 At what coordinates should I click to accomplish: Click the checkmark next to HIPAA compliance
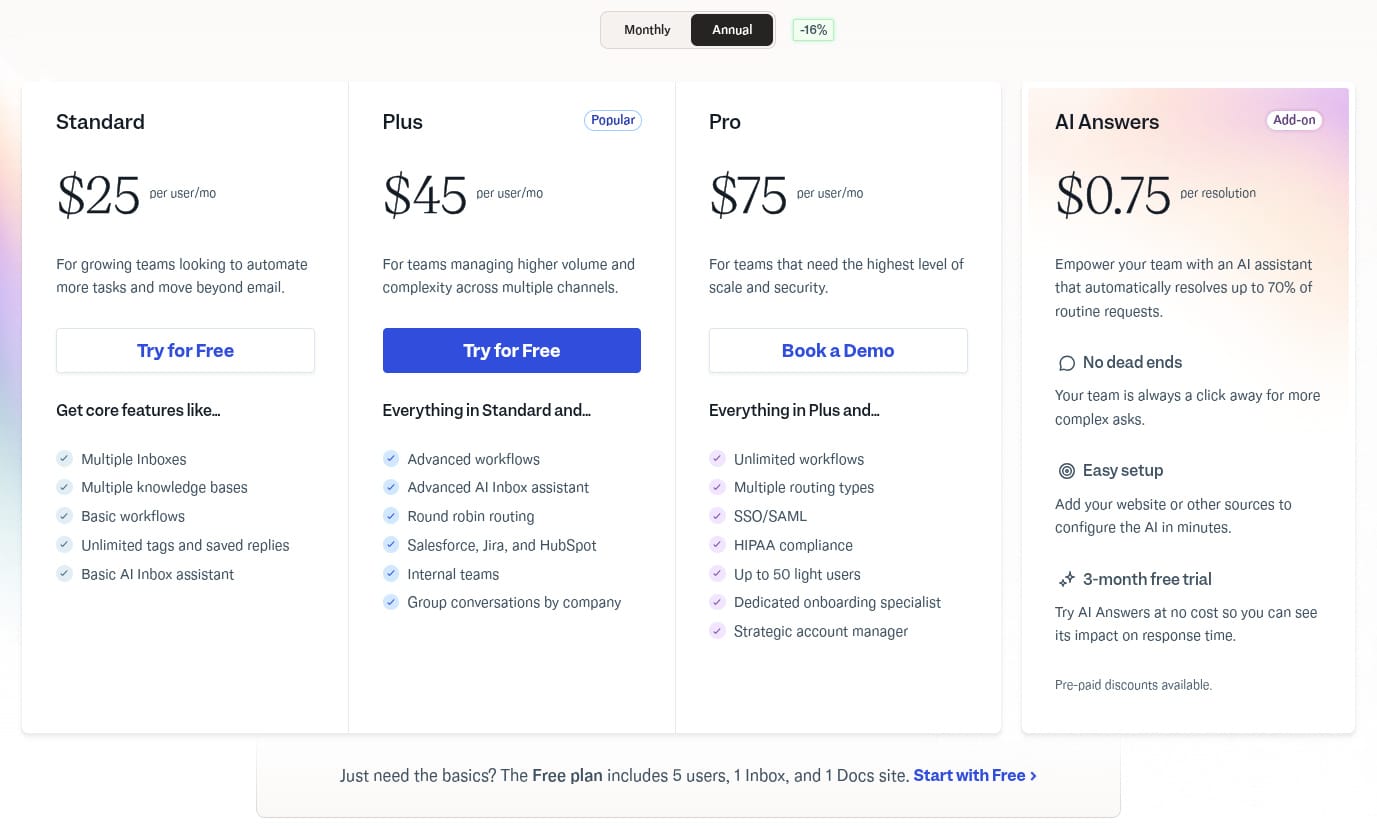click(718, 545)
